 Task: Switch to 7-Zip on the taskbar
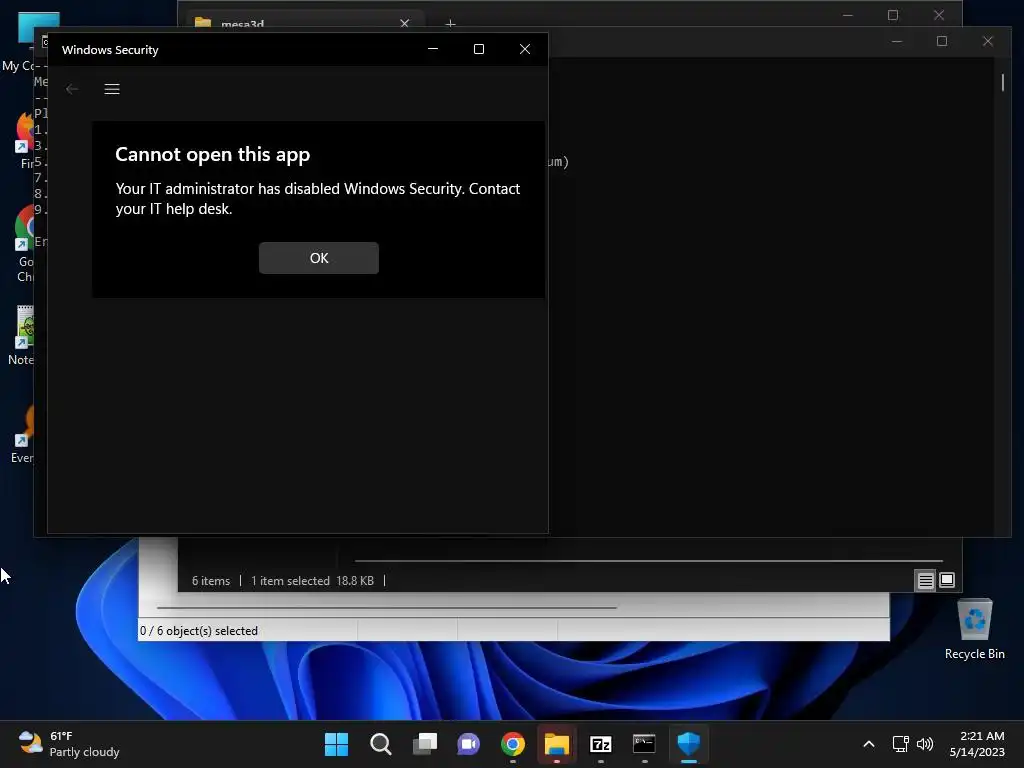(x=600, y=744)
